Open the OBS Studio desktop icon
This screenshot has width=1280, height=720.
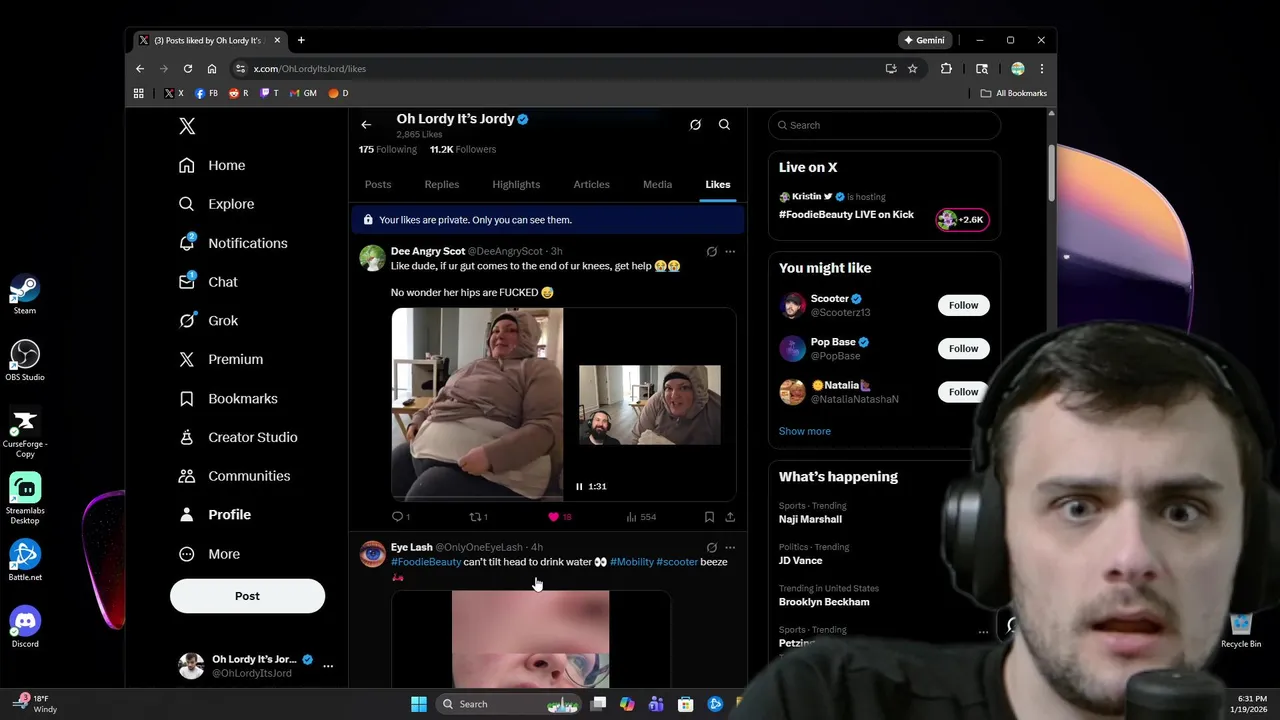coord(25,361)
